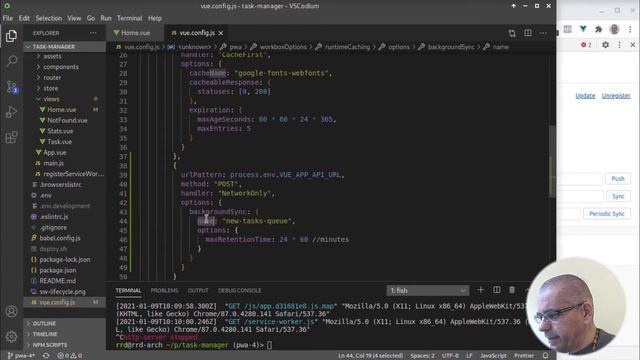Create a new terminal with plus icon
640x360 pixels.
(480, 290)
